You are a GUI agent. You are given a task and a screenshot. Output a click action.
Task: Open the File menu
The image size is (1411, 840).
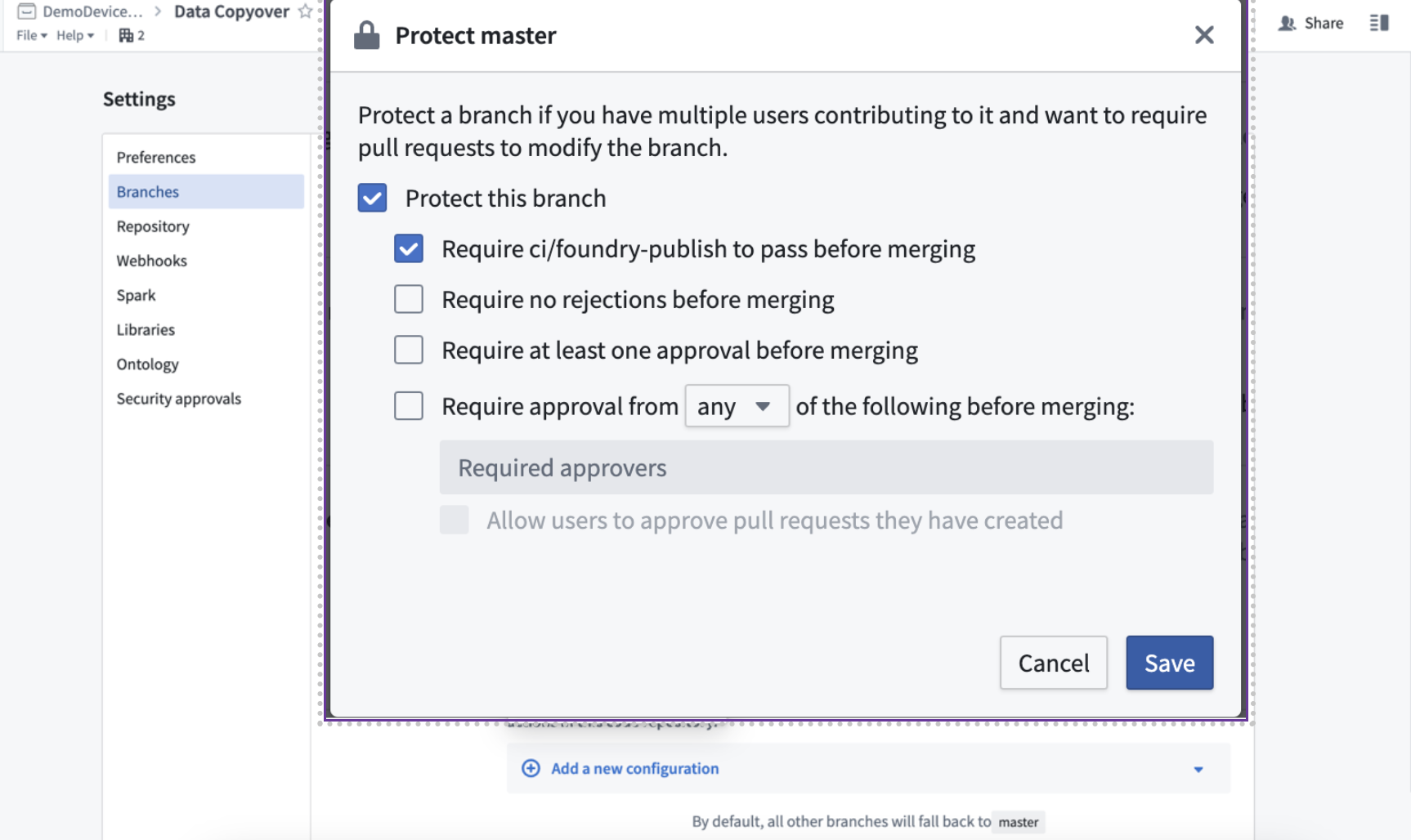point(31,35)
